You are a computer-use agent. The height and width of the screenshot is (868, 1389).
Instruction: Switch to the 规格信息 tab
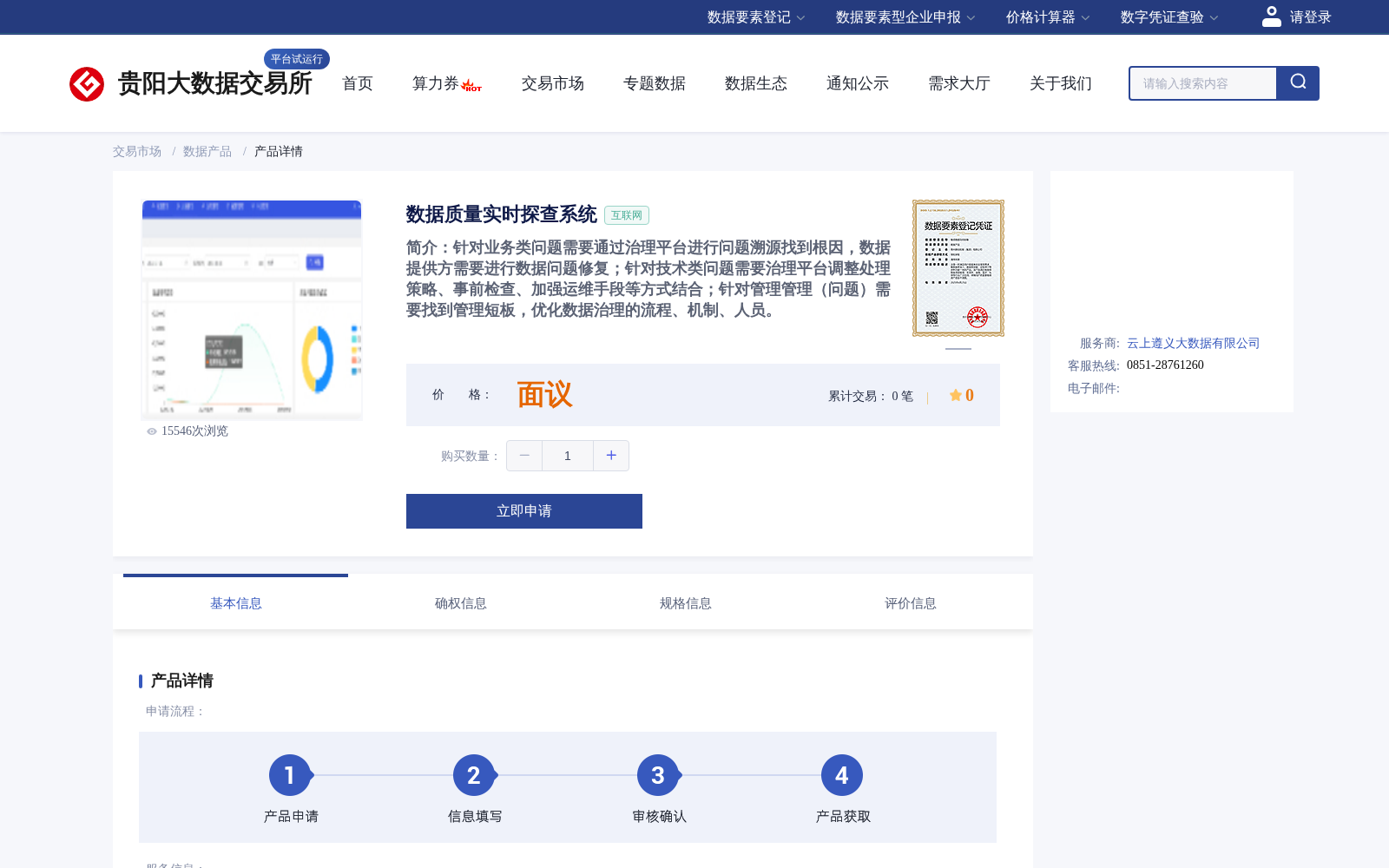686,603
